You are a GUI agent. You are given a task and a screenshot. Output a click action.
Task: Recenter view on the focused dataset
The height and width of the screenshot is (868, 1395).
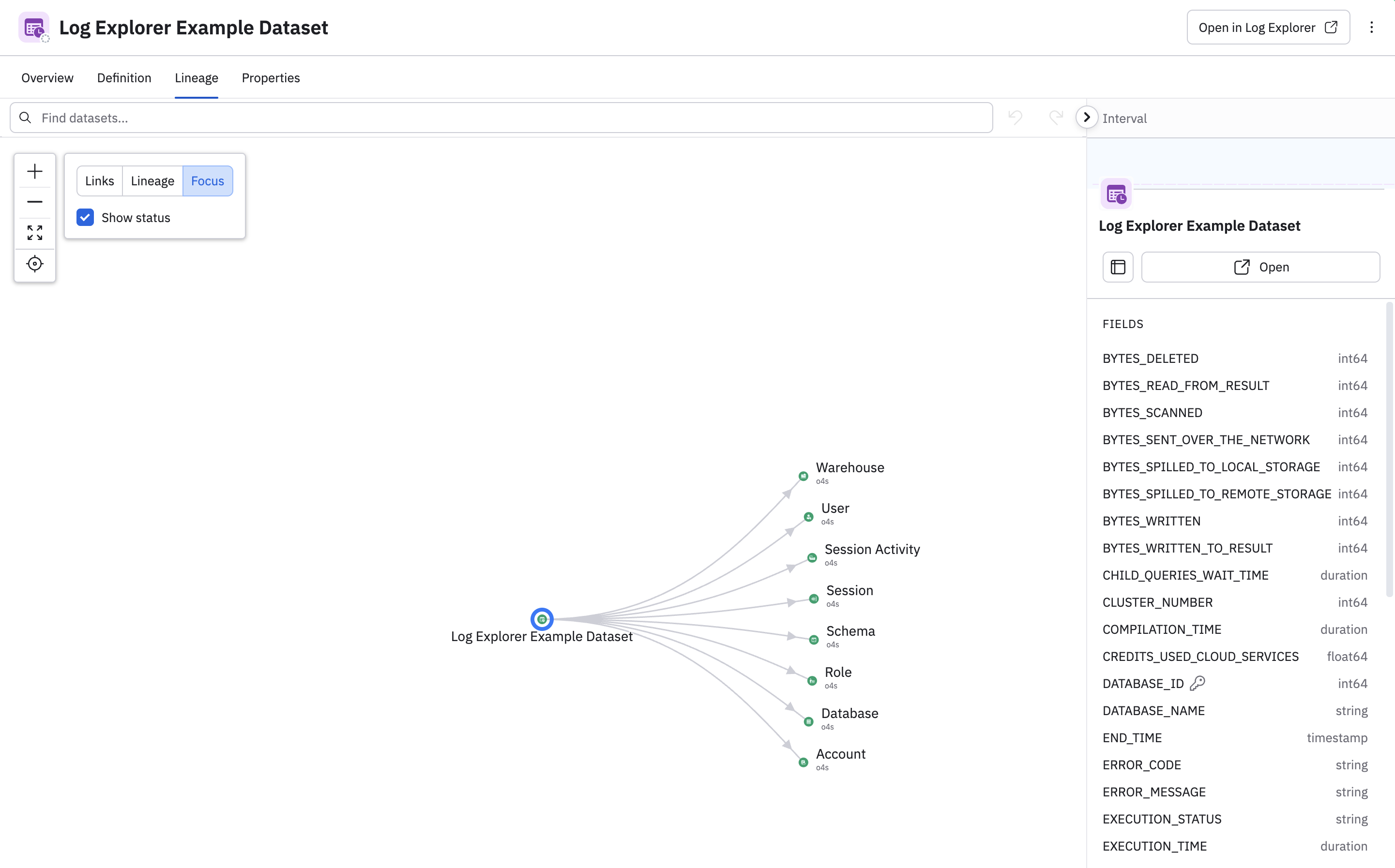(34, 264)
